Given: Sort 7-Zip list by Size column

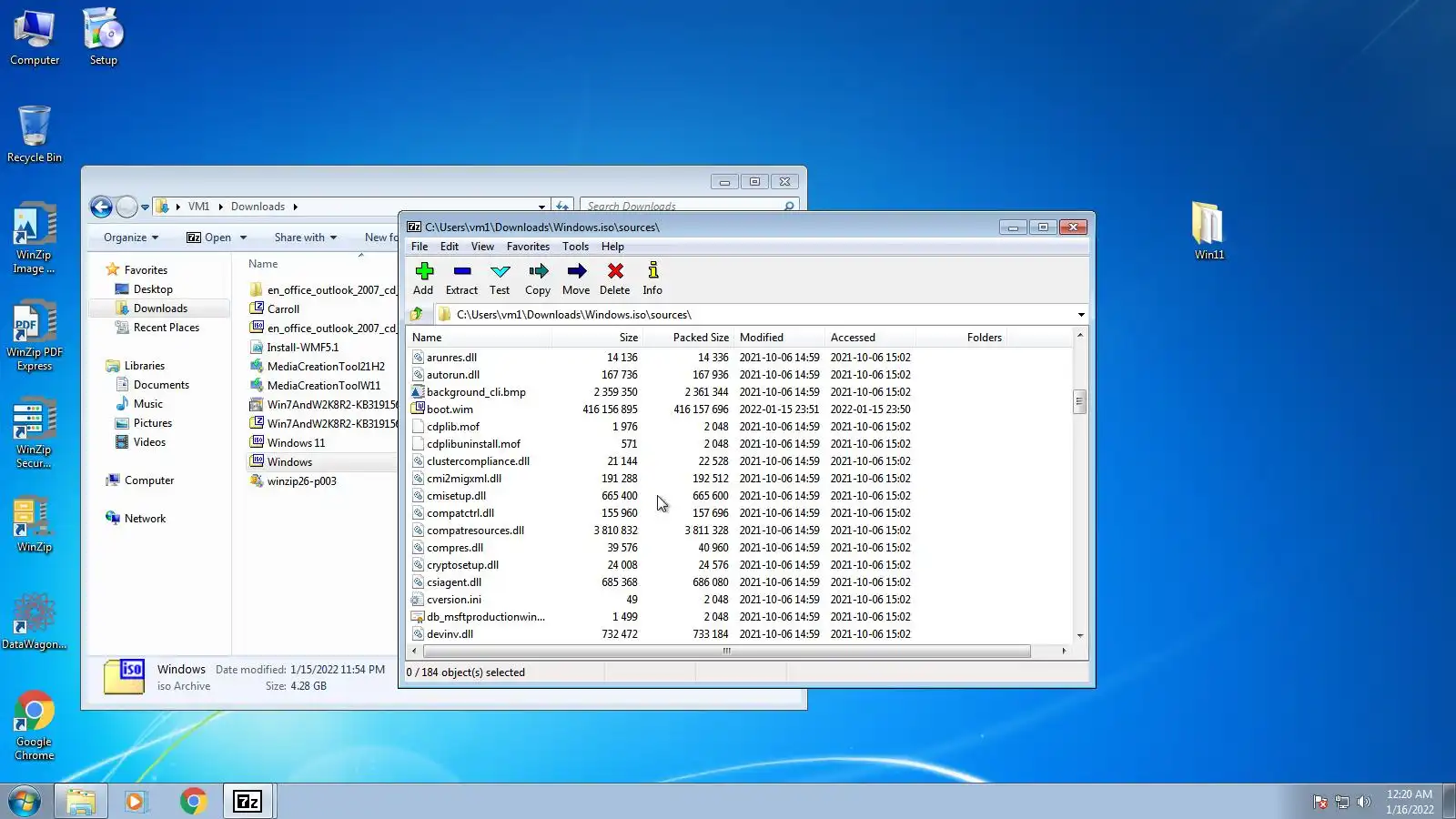Looking at the screenshot, I should [597, 338].
